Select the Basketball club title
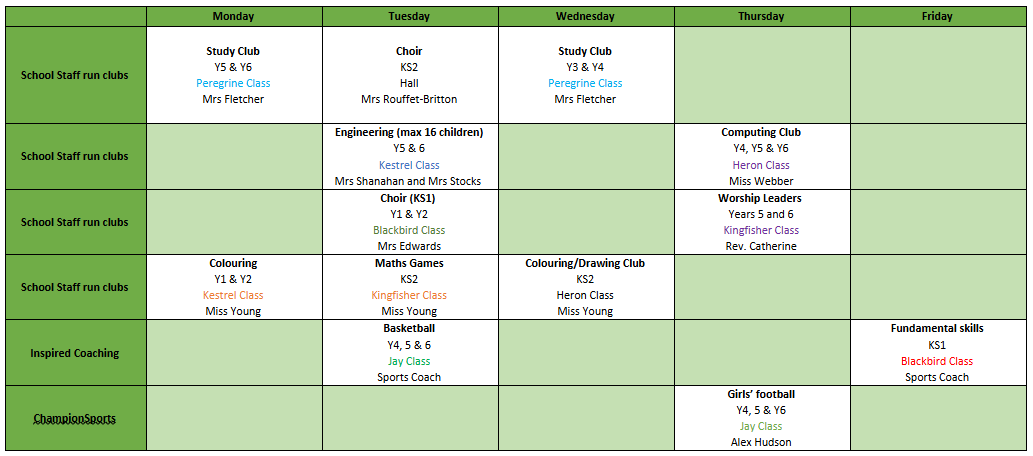This screenshot has height=456, width=1033. click(x=409, y=328)
